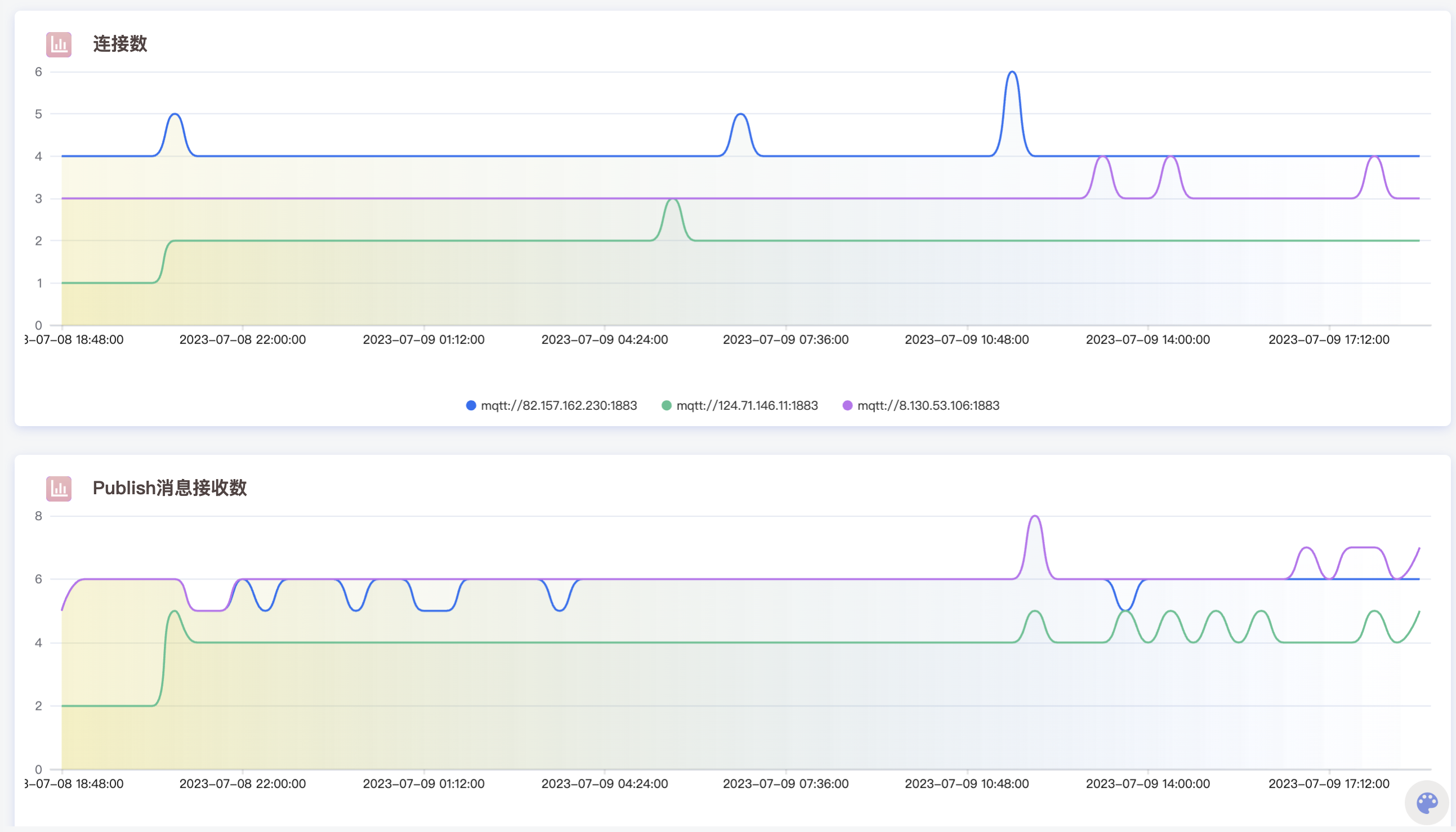Click the 2023-07-09 01:12:00 label under Publish chart

pos(423,784)
